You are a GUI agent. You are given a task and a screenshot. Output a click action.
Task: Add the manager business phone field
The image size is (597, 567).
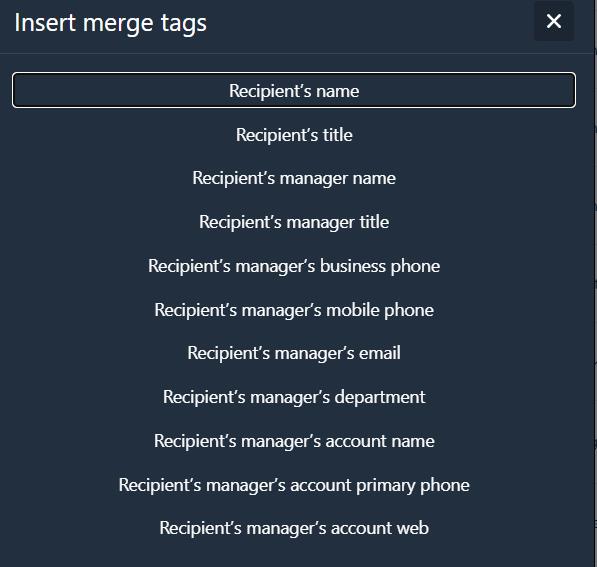(294, 266)
